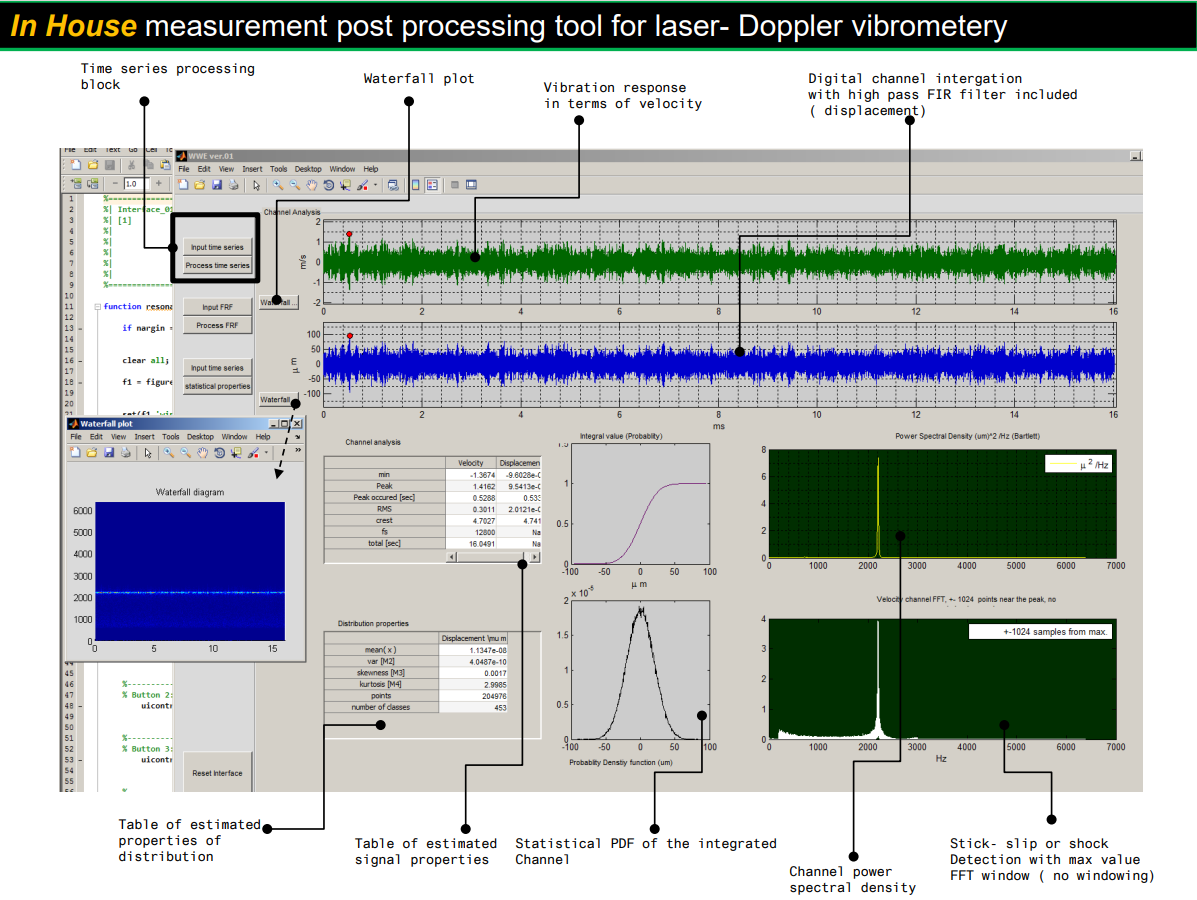
Task: Collapse function code fold at line 11
Action: (98, 307)
